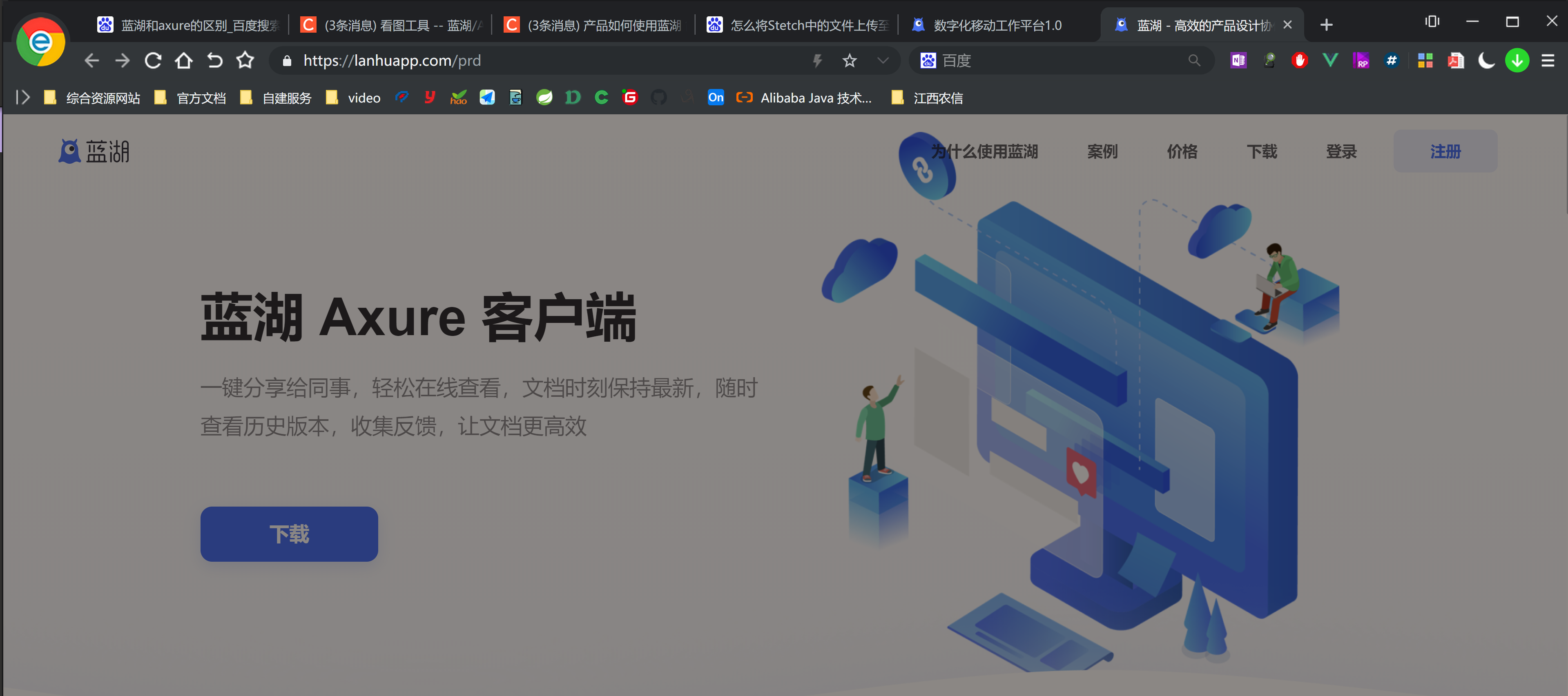The height and width of the screenshot is (696, 1568).
Task: Click the 注册 link in the navigation
Action: 1445,151
